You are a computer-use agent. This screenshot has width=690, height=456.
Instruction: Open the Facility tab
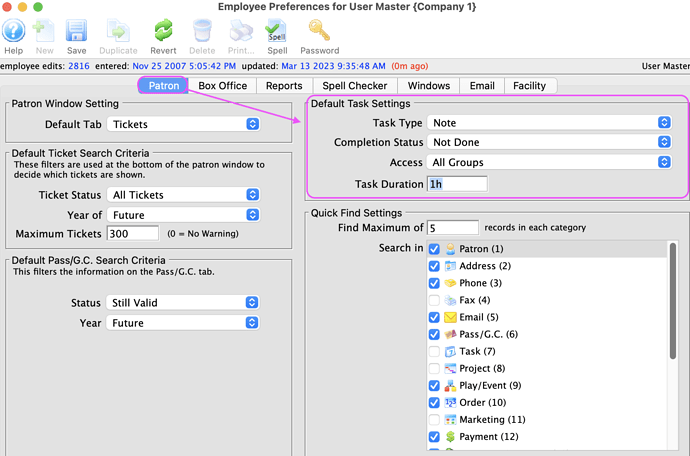coord(530,85)
